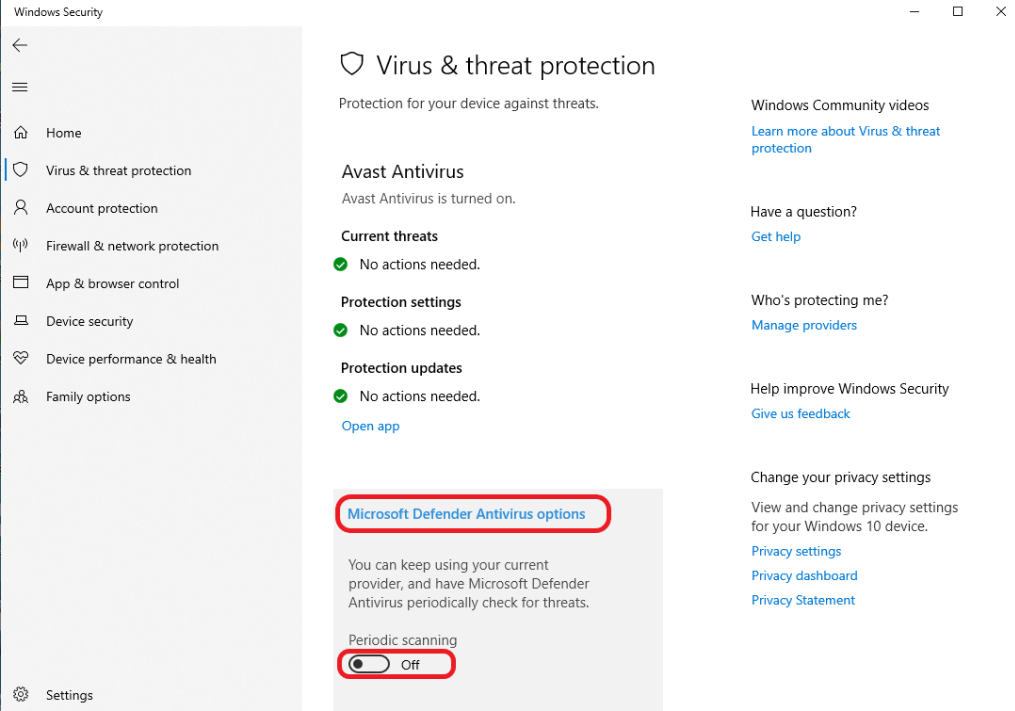This screenshot has width=1015, height=711.
Task: Open the Privacy dashboard link
Action: 804,576
